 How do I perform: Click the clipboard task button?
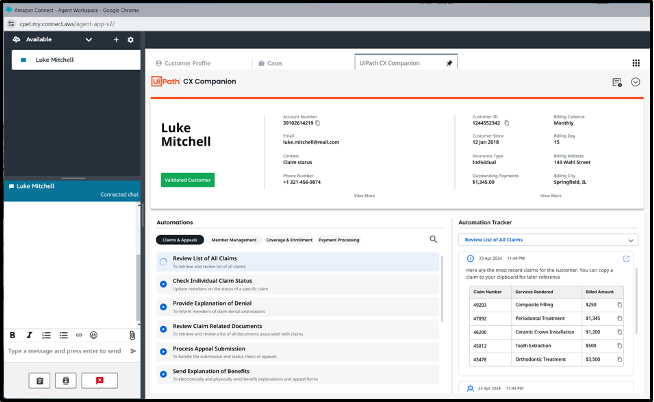(39, 381)
